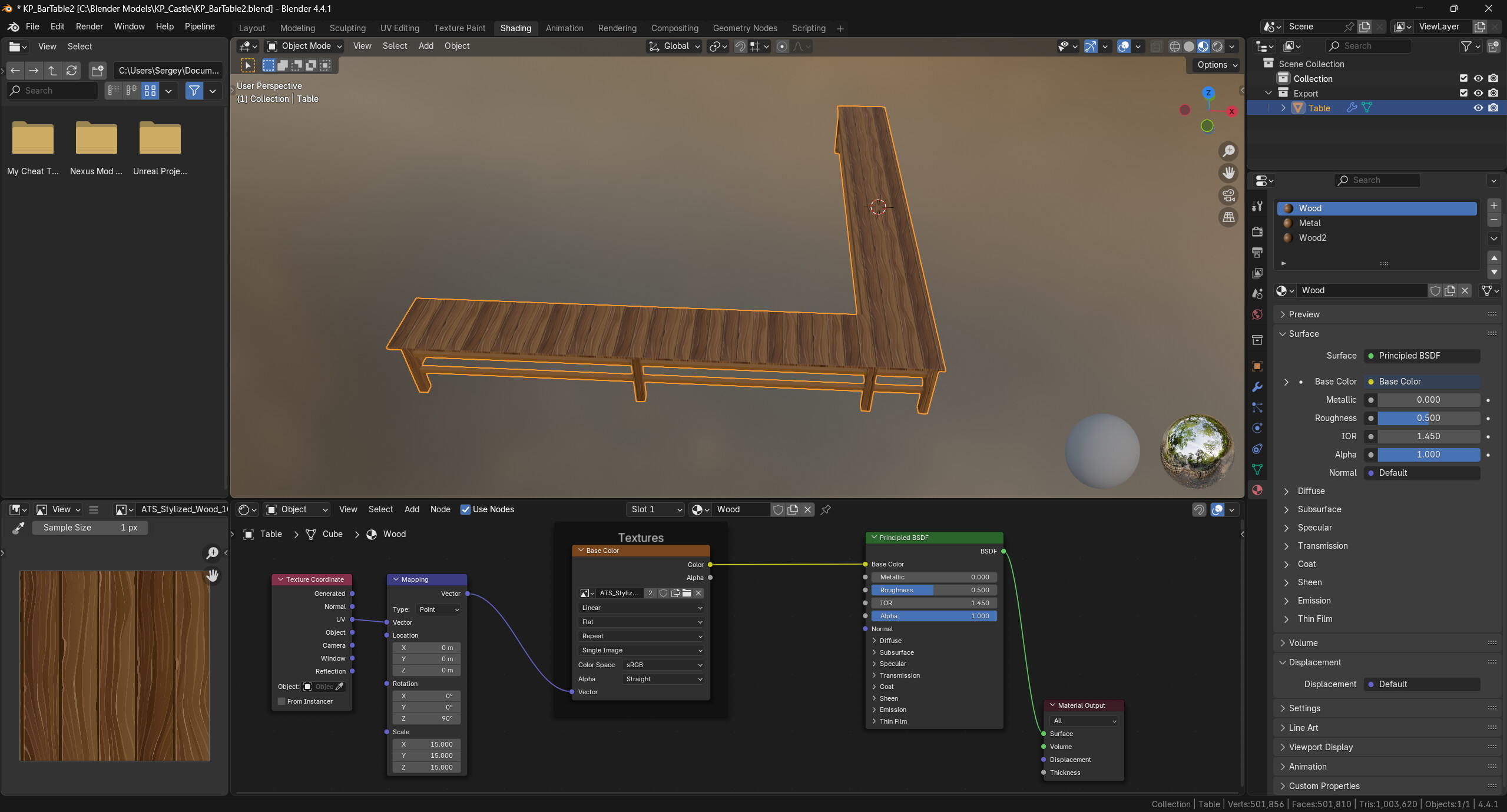
Task: Open Color Space sRGB dropdown
Action: pos(663,665)
